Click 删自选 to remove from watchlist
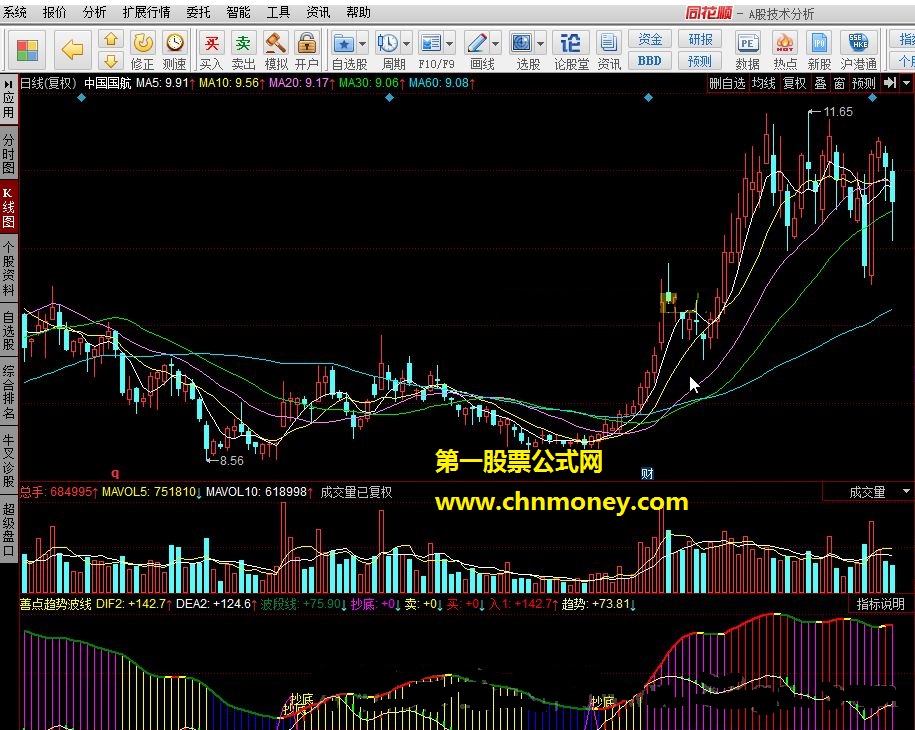The image size is (915, 730). coord(727,83)
